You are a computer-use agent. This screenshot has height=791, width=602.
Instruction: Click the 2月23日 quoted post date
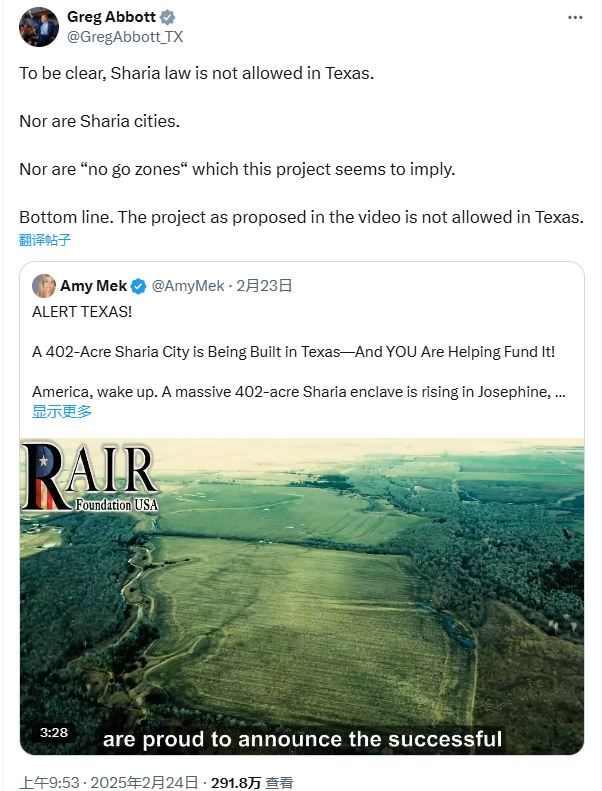[264, 286]
